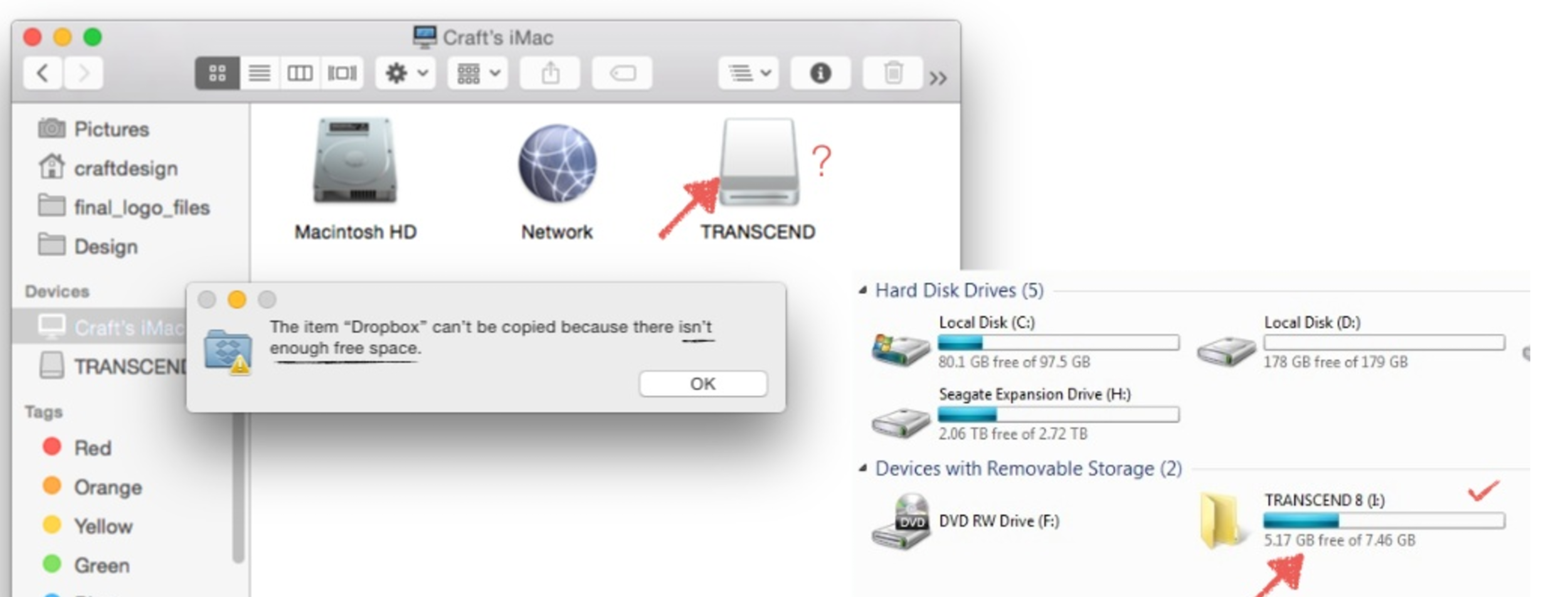This screenshot has height=597, width=1568.
Task: Switch Finder to Cover Flow view
Action: point(342,73)
